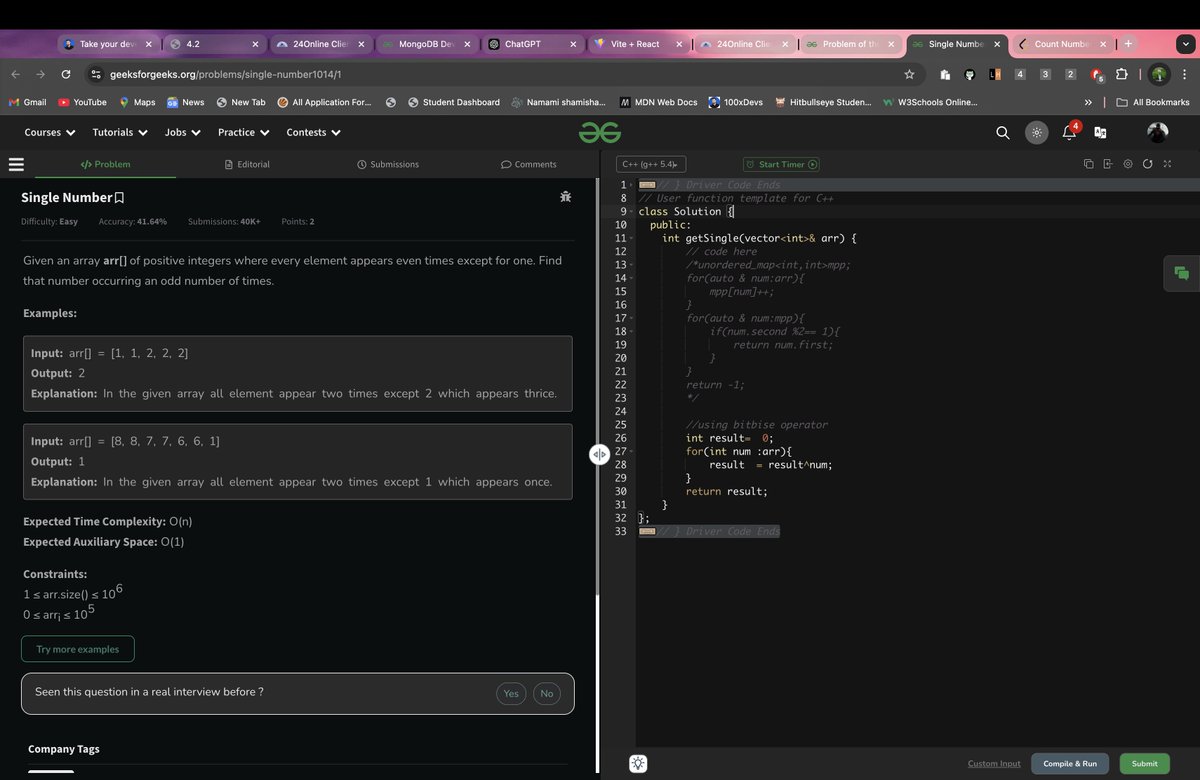The image size is (1200, 780).
Task: Open the Student Dashboard bookmark
Action: [x=453, y=102]
